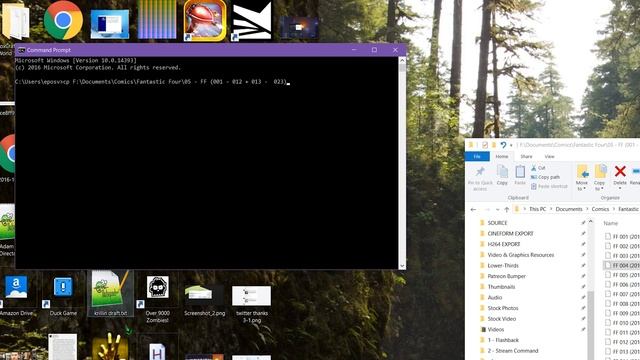Image resolution: width=640 pixels, height=360 pixels.
Task: Open the quick access toolbar customize dropdown
Action: point(511,145)
